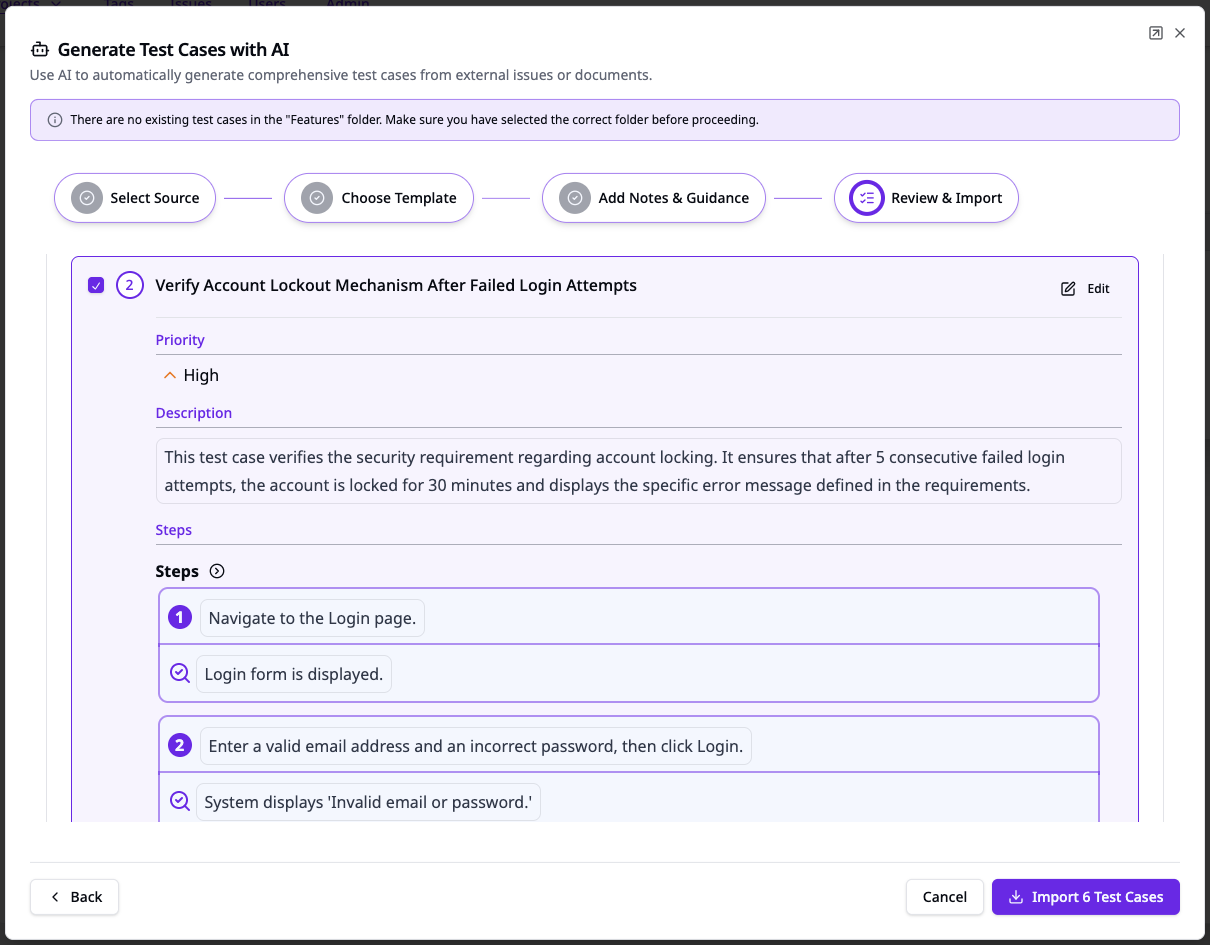Open the Add Notes & Guidance step
1210x945 pixels.
(653, 198)
